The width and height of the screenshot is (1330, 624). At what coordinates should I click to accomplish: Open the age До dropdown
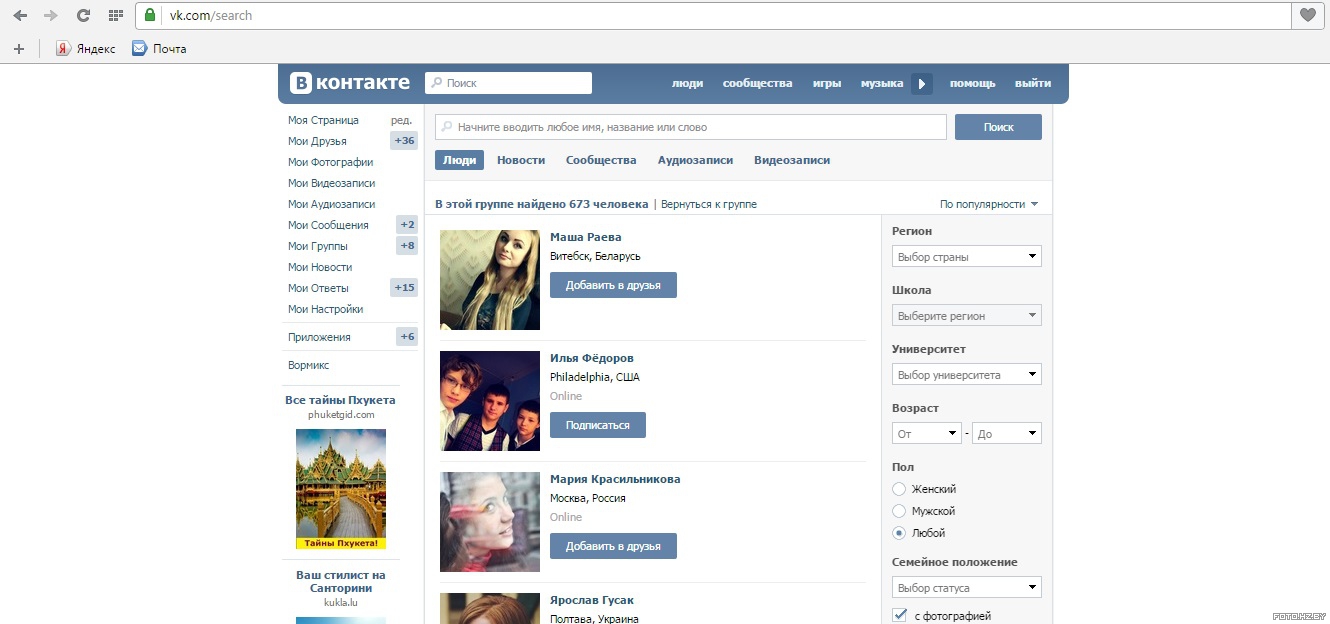point(1006,434)
